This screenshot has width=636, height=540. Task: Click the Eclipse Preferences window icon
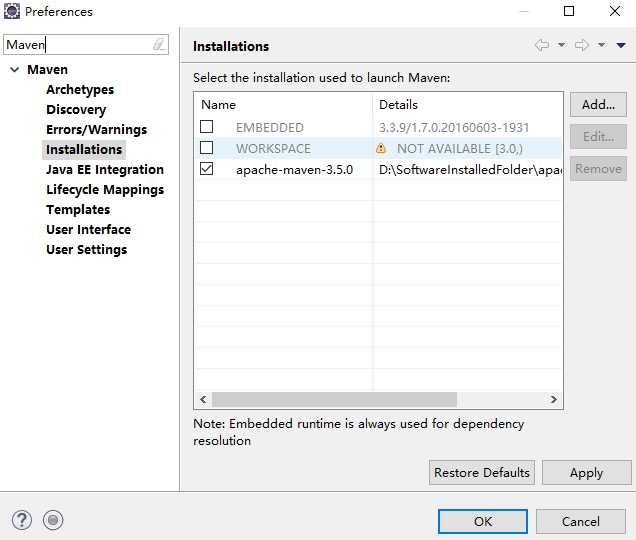(x=12, y=11)
